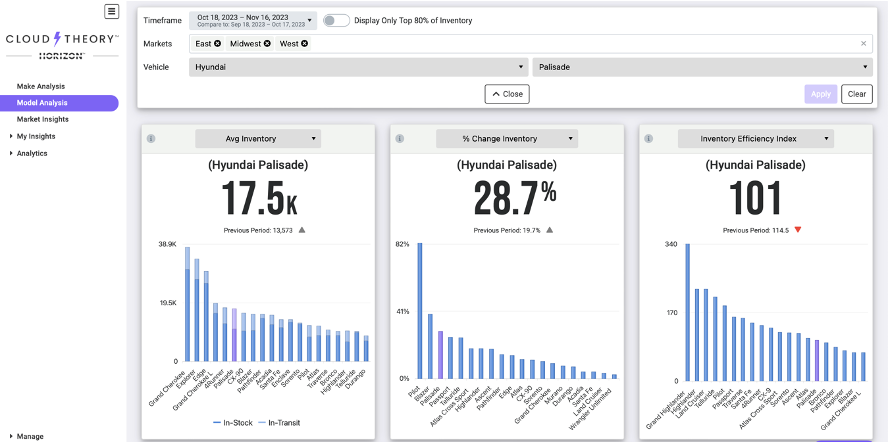Screen dimensions: 888x442
Task: Click the 101 efficiency index value
Action: (x=755, y=199)
